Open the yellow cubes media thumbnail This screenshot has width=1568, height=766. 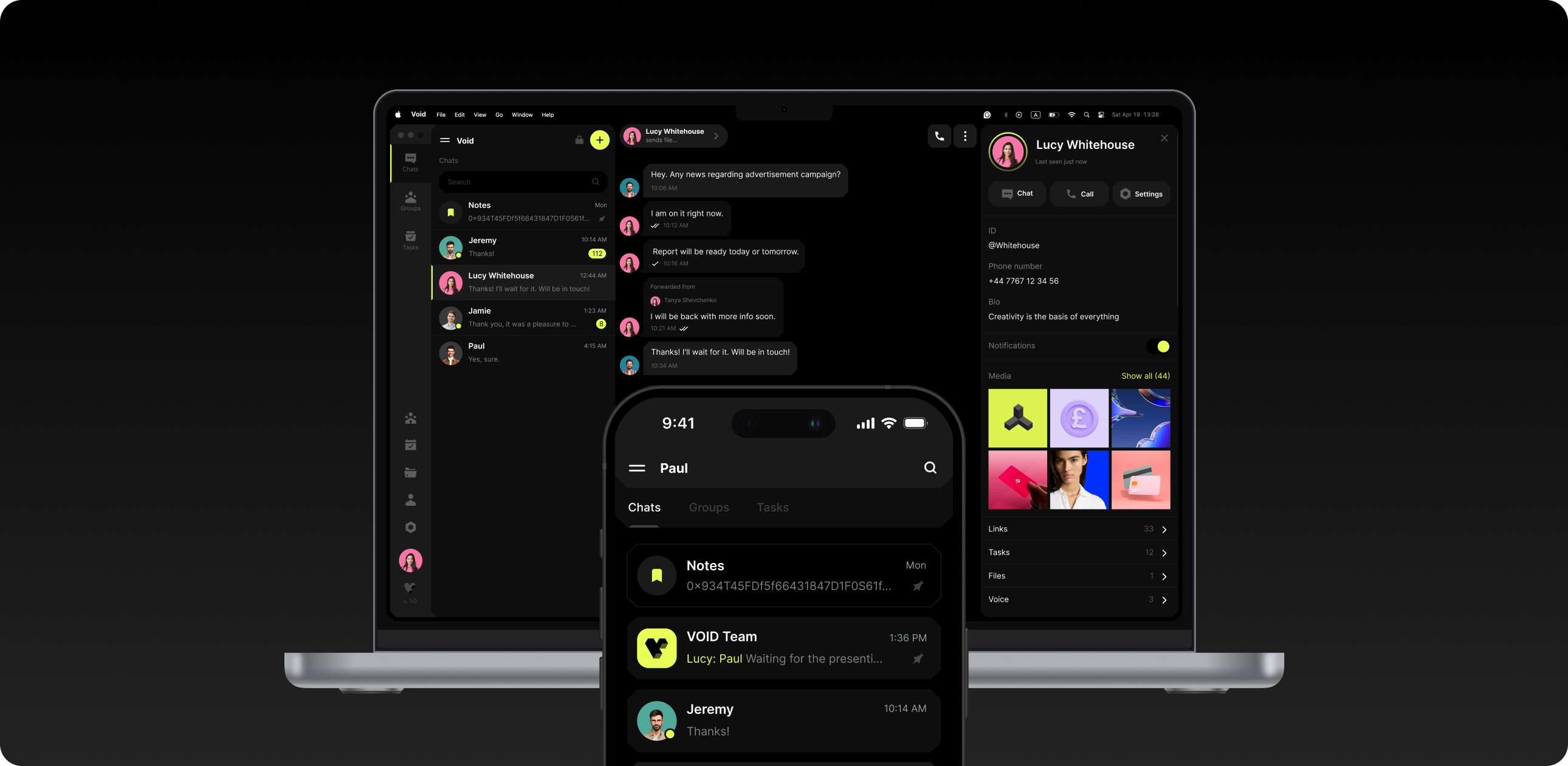1018,418
